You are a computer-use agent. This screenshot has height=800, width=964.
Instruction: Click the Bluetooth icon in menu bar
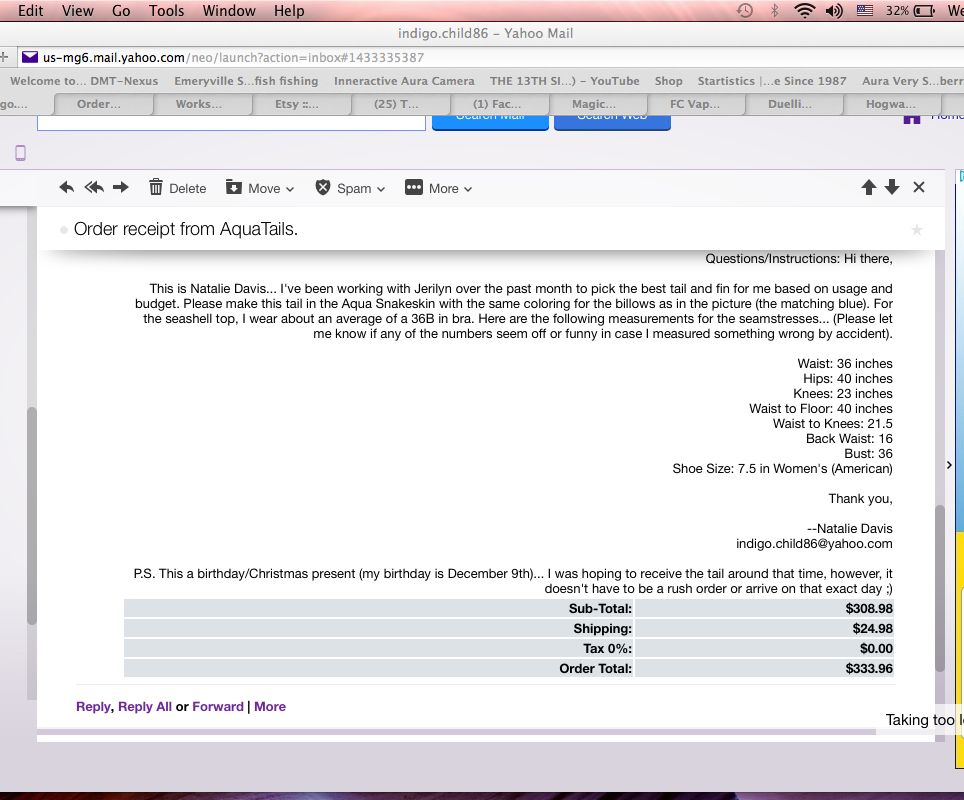click(775, 10)
